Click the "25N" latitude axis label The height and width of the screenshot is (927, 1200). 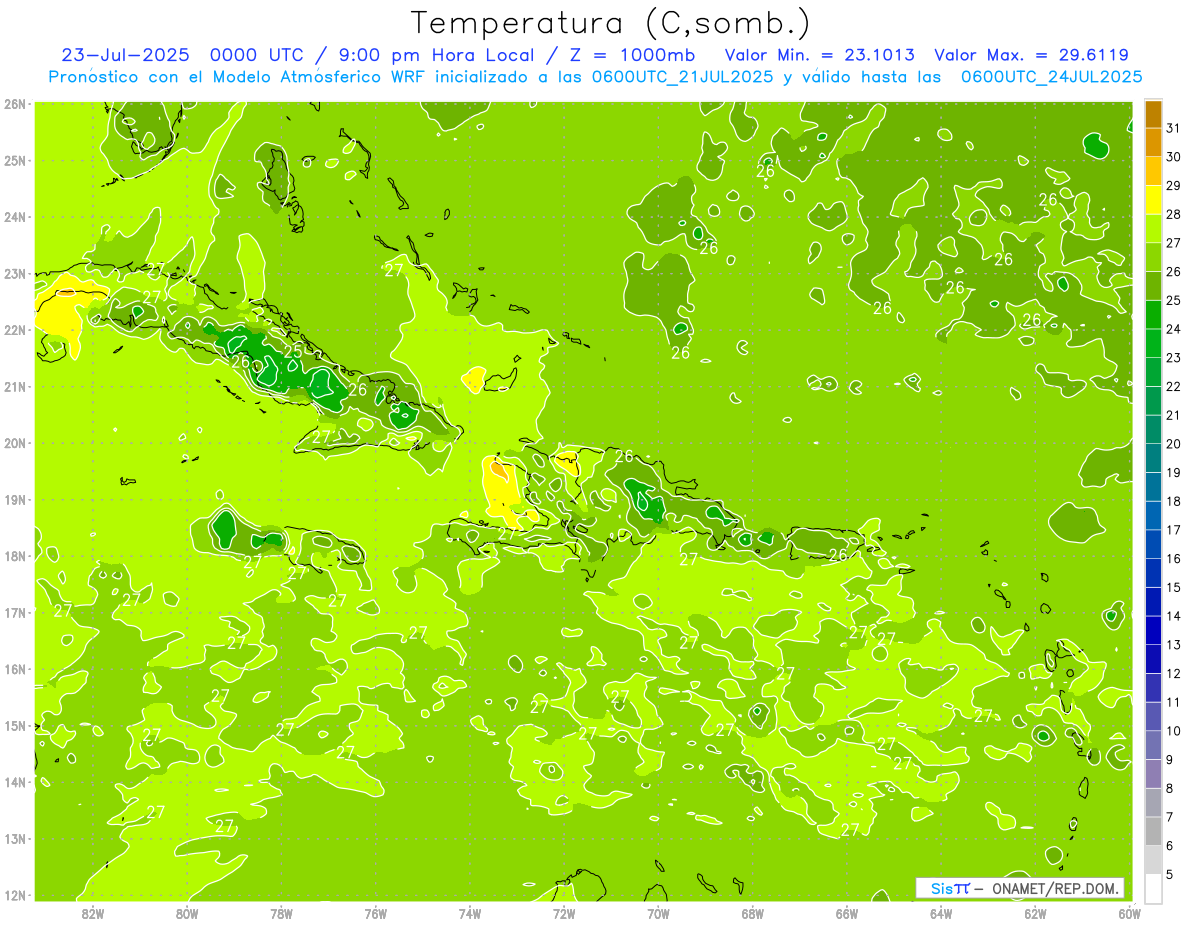tap(14, 160)
